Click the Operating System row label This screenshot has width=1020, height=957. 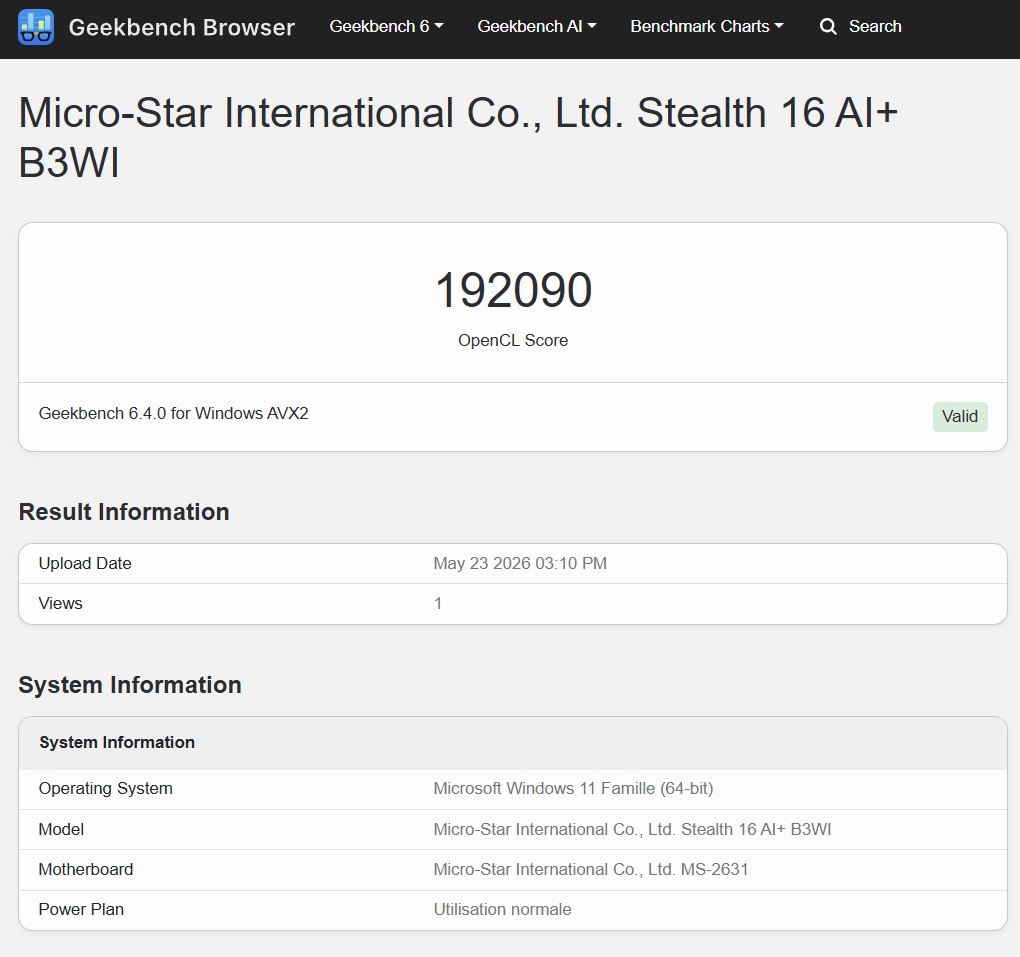click(x=105, y=789)
